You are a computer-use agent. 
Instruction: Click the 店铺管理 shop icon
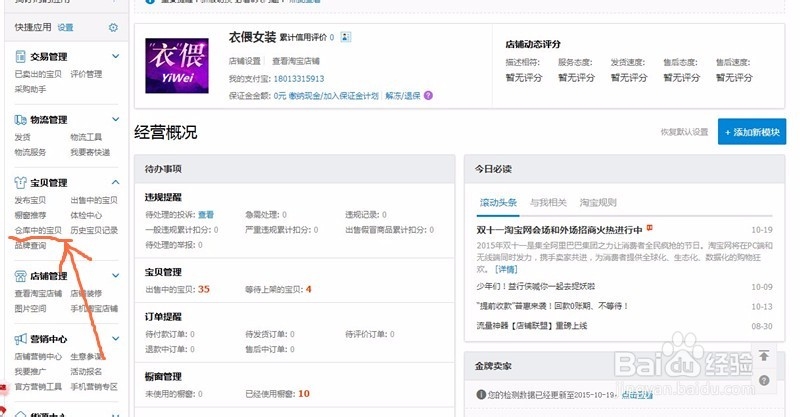coord(20,276)
